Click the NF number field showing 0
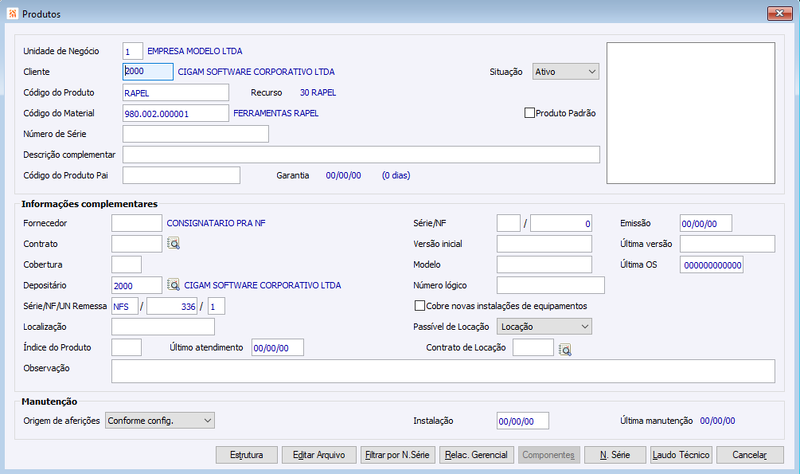The width and height of the screenshot is (800, 474). 561,223
